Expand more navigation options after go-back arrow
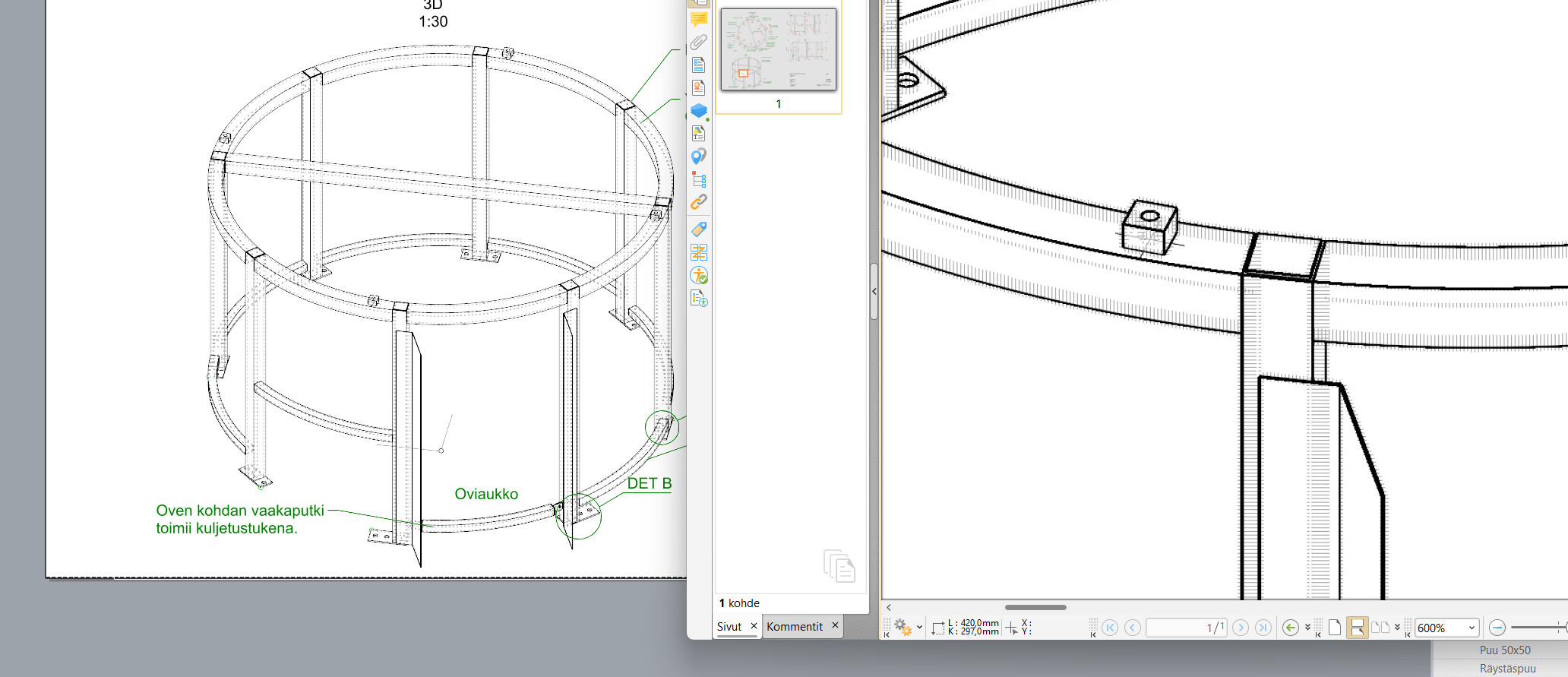 [x=1307, y=628]
